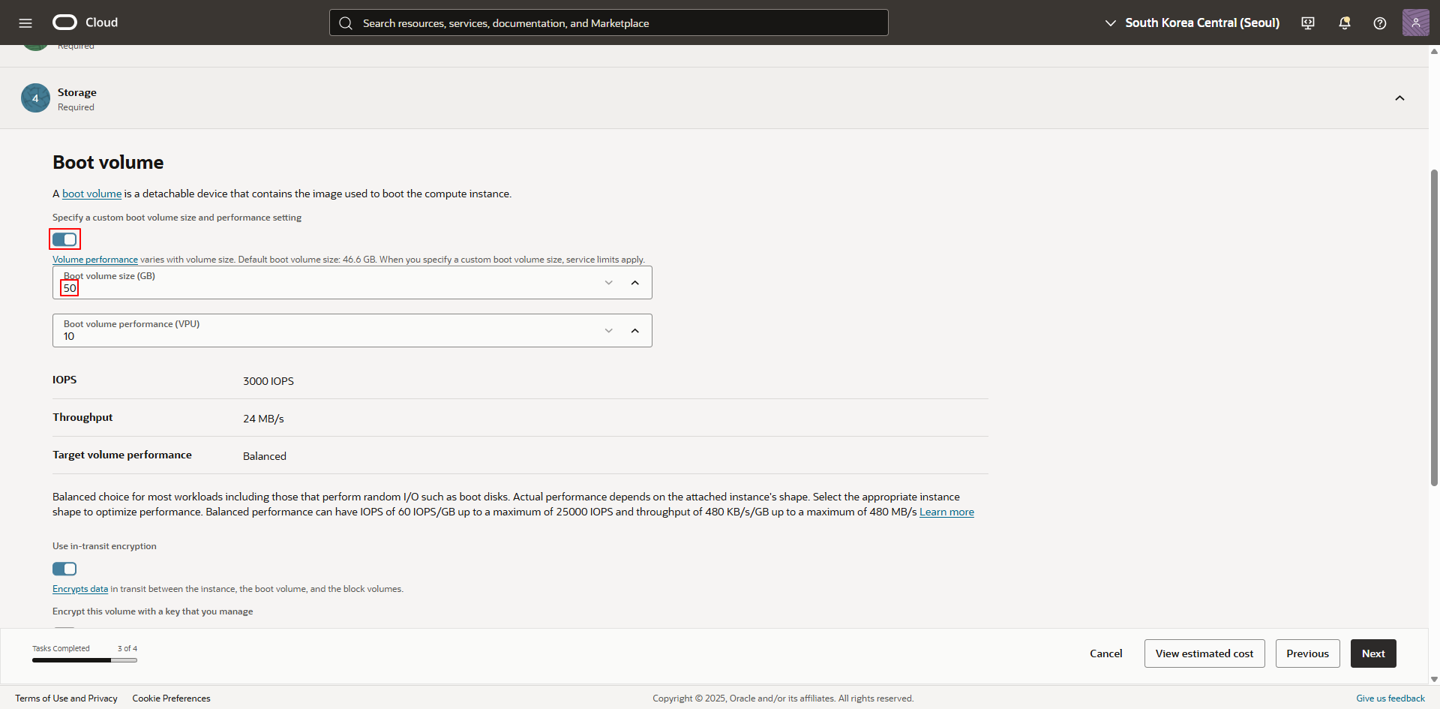The height and width of the screenshot is (709, 1440).
Task: Open the Cloud Shell developer tools icon
Action: pos(1307,23)
